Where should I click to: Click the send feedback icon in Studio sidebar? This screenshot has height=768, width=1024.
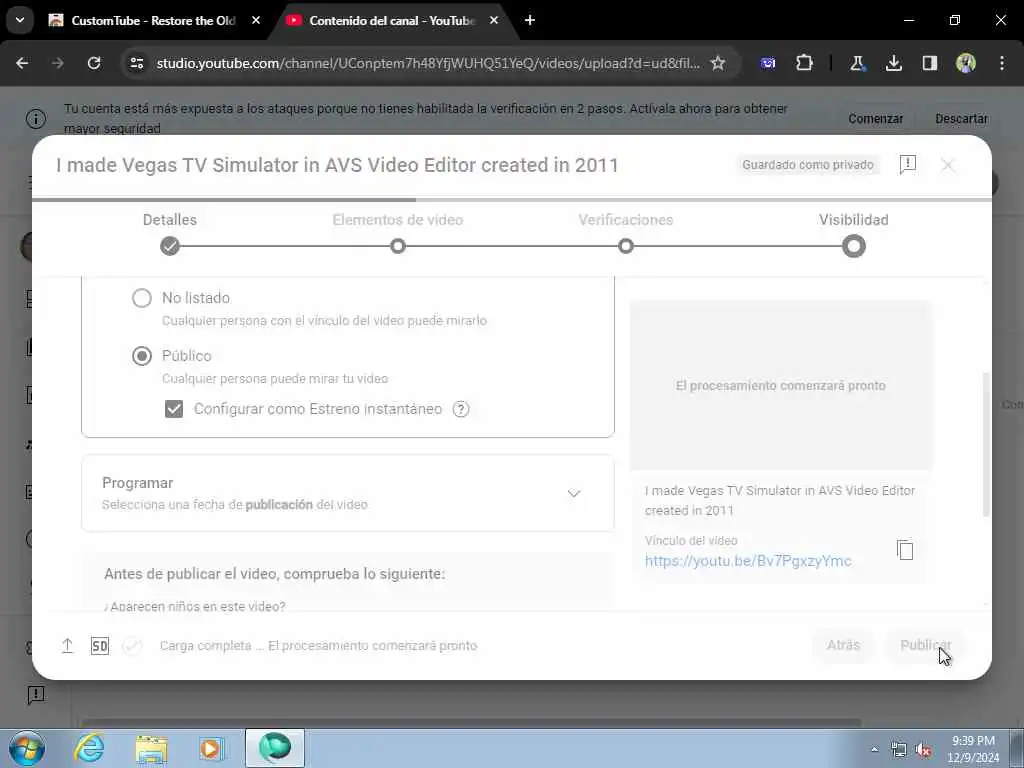coord(36,695)
